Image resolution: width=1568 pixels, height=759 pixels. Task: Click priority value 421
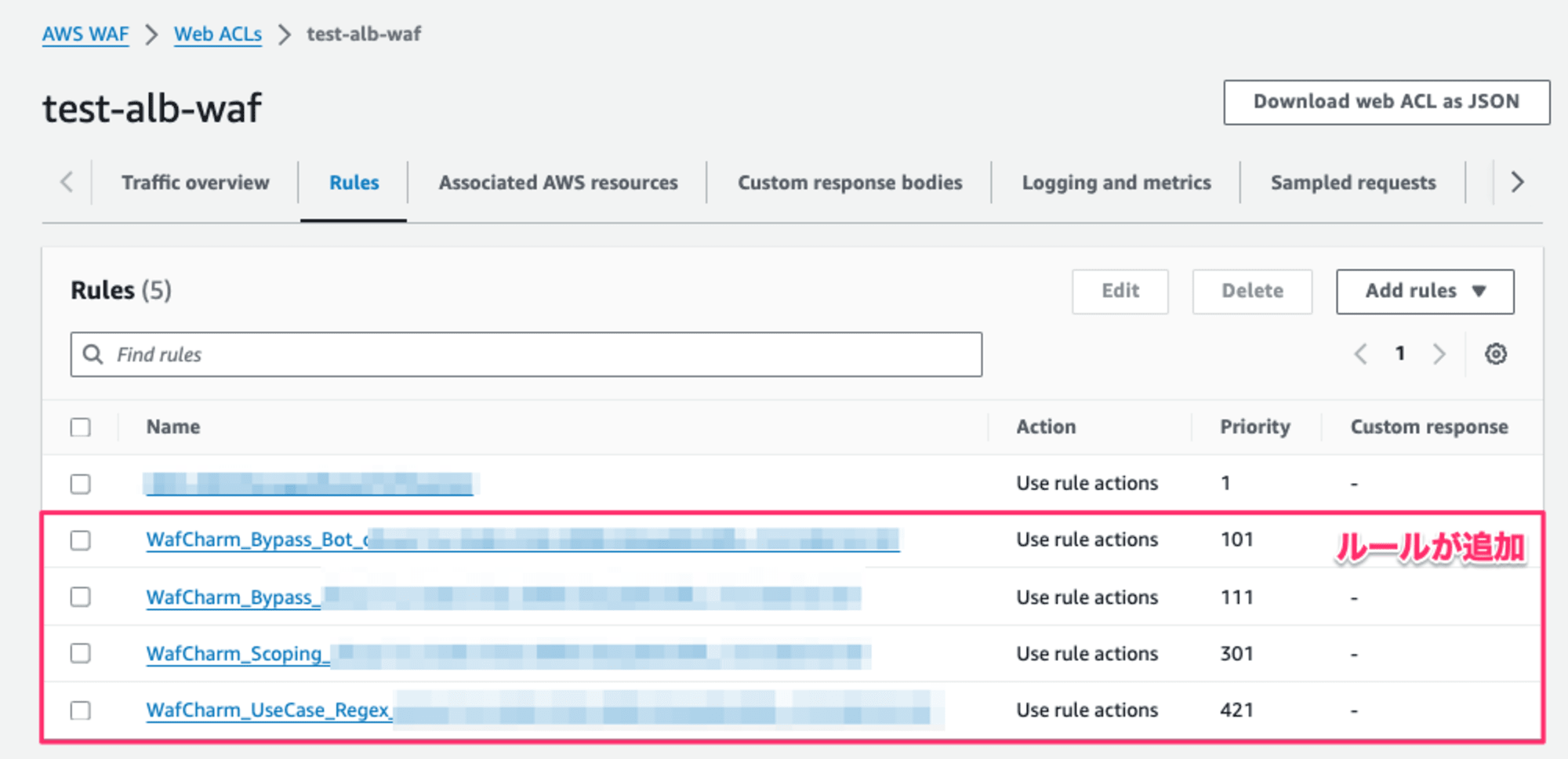point(1236,710)
